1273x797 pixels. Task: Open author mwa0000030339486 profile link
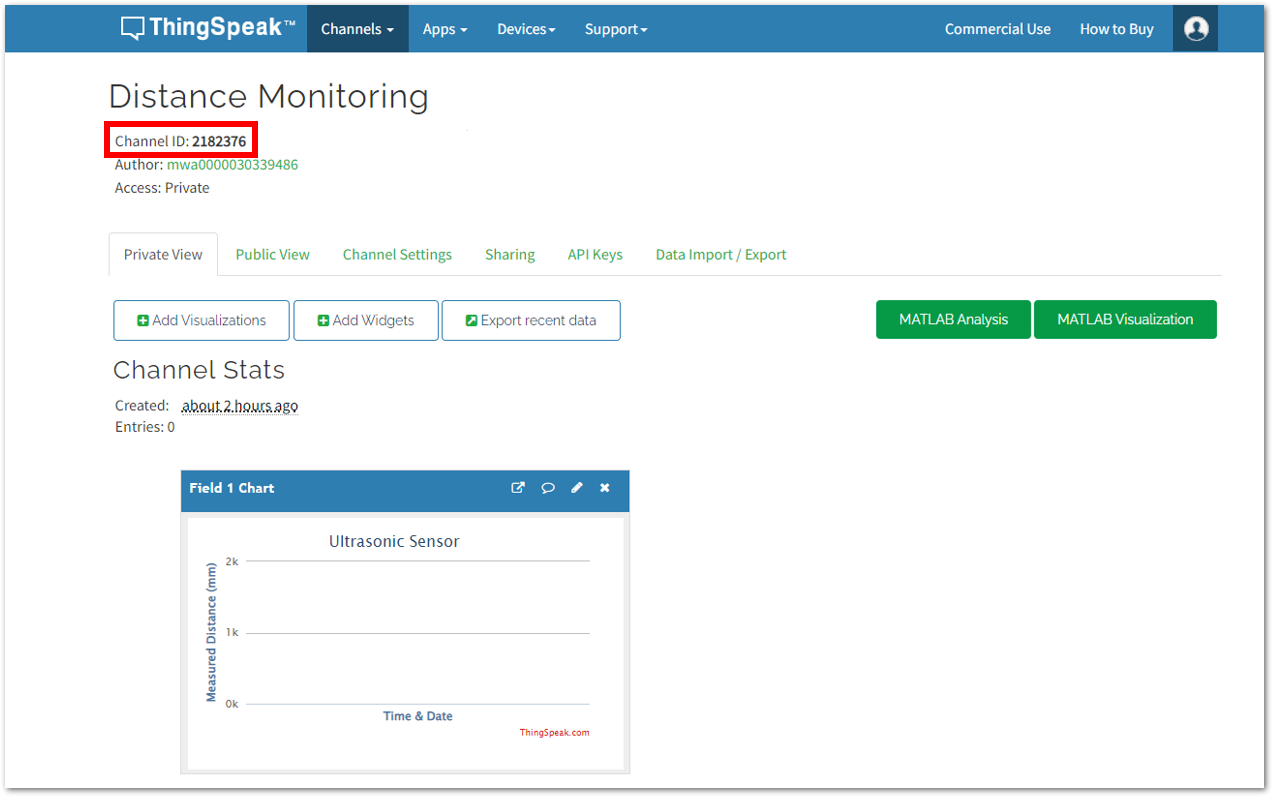(232, 164)
